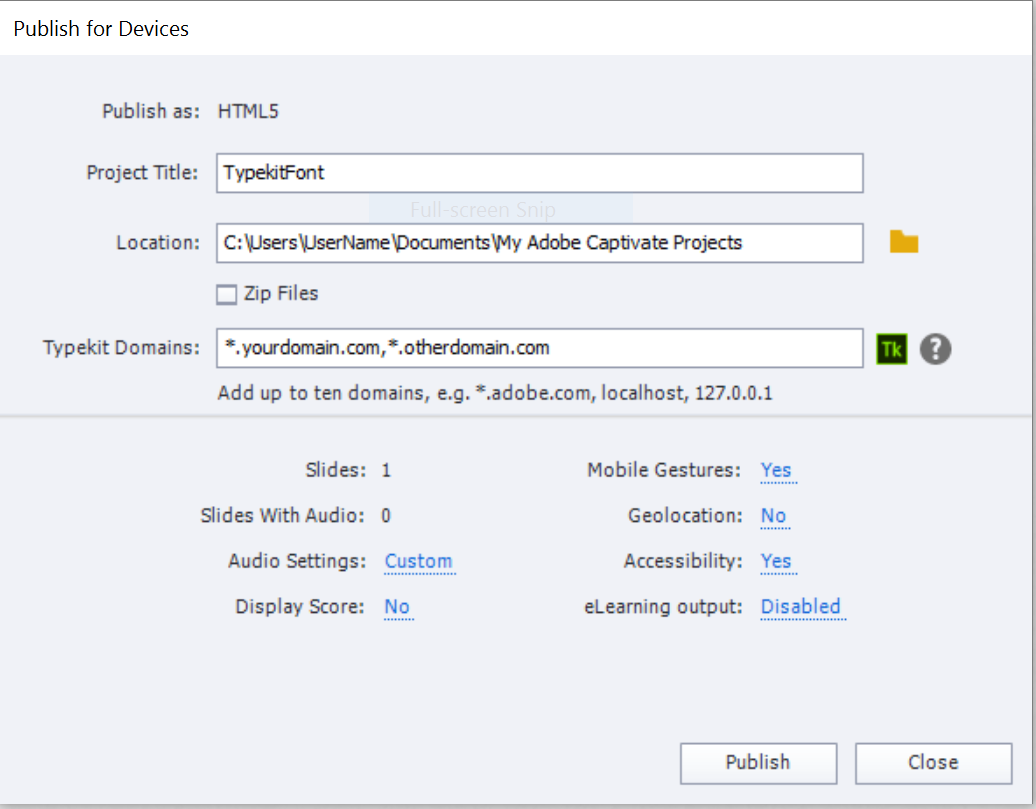This screenshot has width=1036, height=809.
Task: Click inside the Typekit Domains field
Action: tap(539, 348)
